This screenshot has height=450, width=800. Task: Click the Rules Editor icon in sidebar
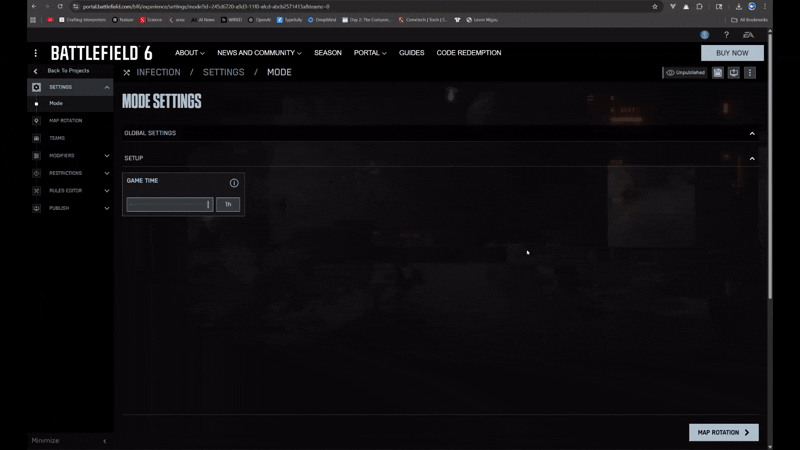tap(36, 191)
